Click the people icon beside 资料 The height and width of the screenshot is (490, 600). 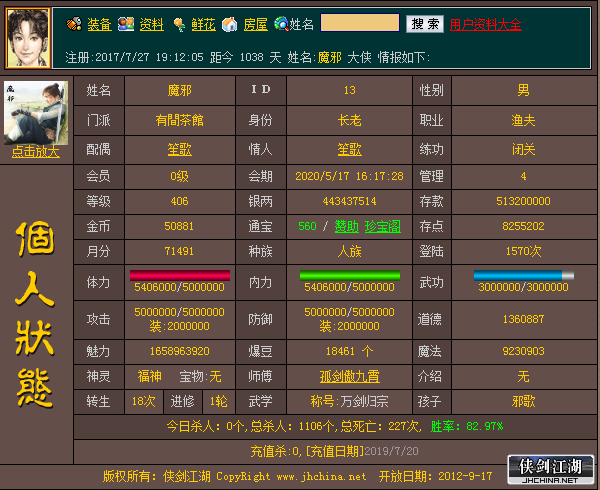(x=126, y=24)
